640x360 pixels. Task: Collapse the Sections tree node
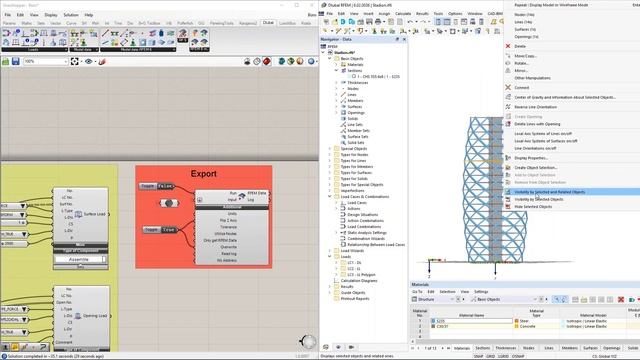(x=336, y=71)
